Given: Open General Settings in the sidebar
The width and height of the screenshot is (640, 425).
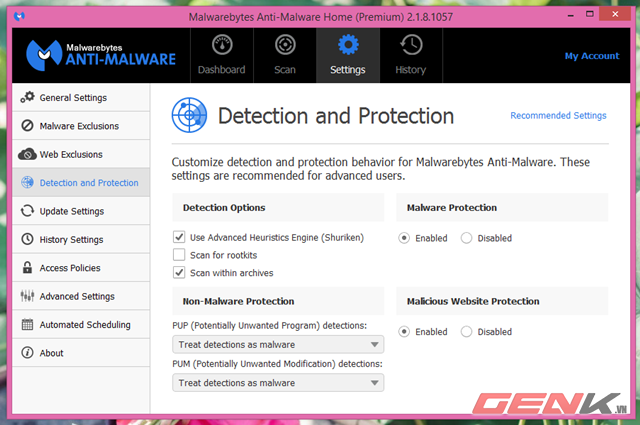Looking at the screenshot, I should (x=81, y=98).
